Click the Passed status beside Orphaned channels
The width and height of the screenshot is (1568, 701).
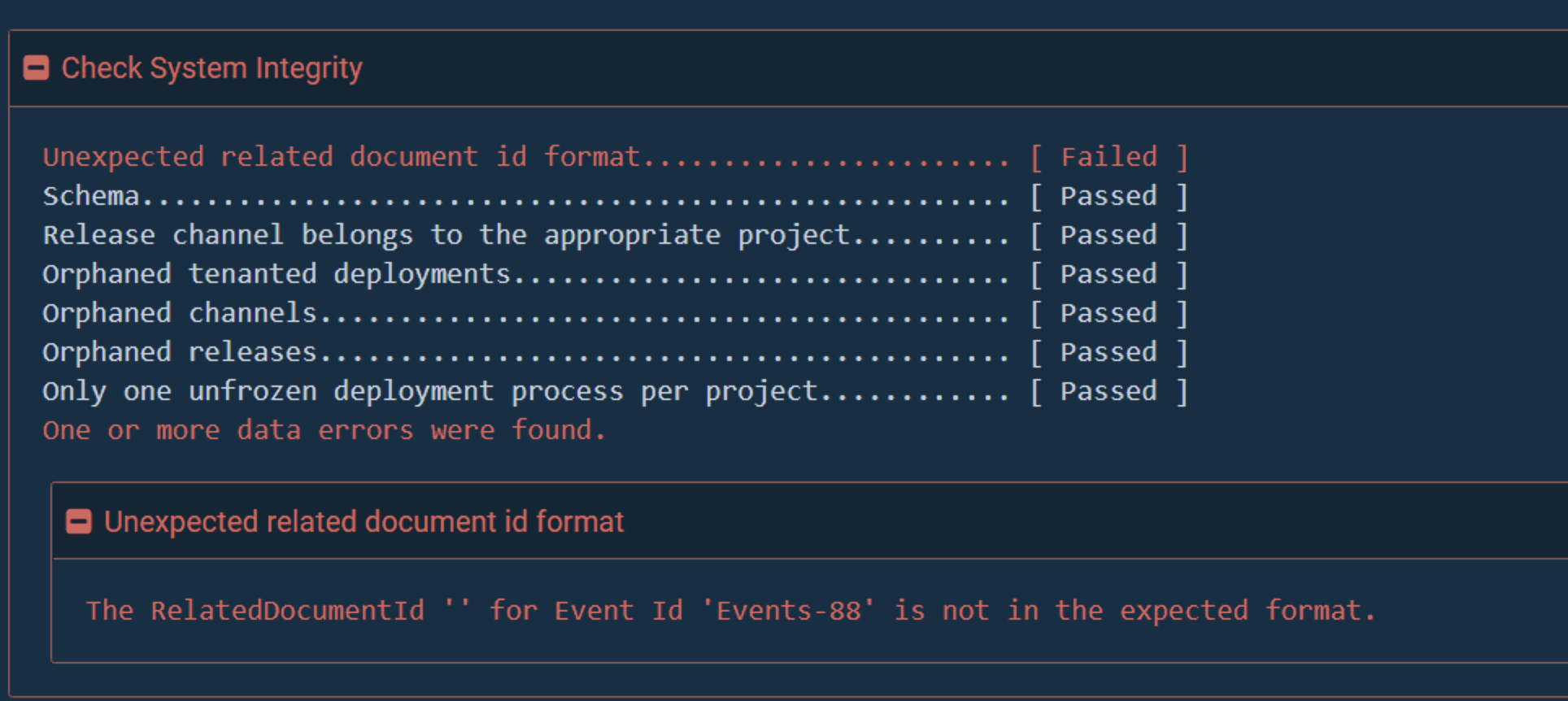1108,312
